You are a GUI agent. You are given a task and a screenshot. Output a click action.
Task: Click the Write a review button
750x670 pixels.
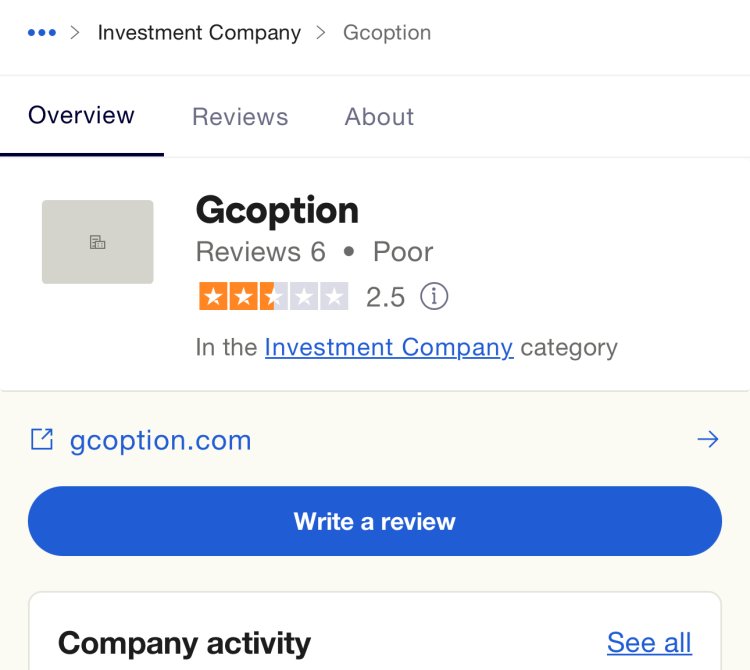375,521
